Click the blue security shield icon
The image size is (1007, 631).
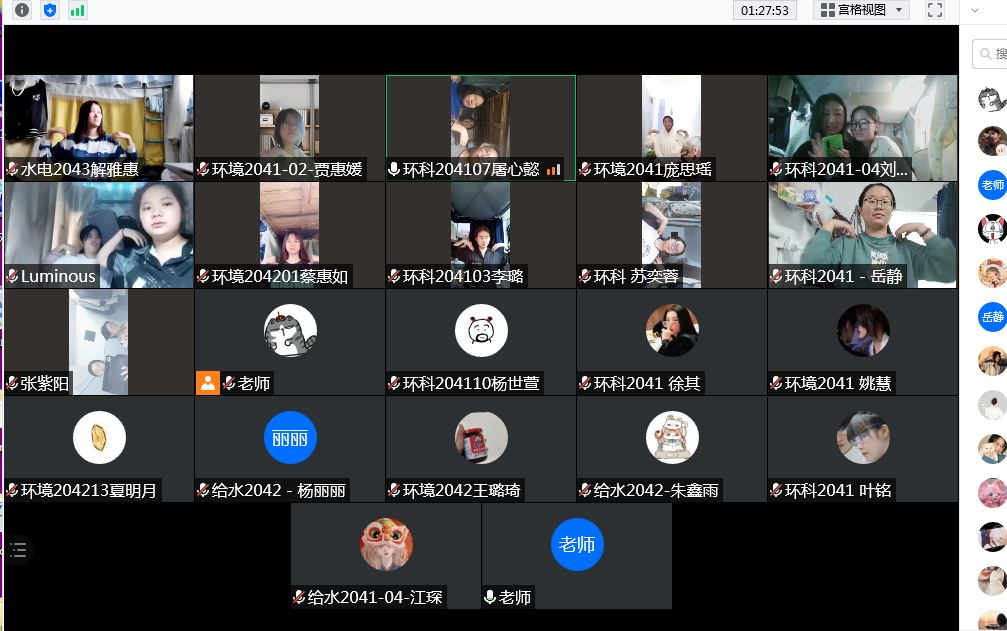50,10
